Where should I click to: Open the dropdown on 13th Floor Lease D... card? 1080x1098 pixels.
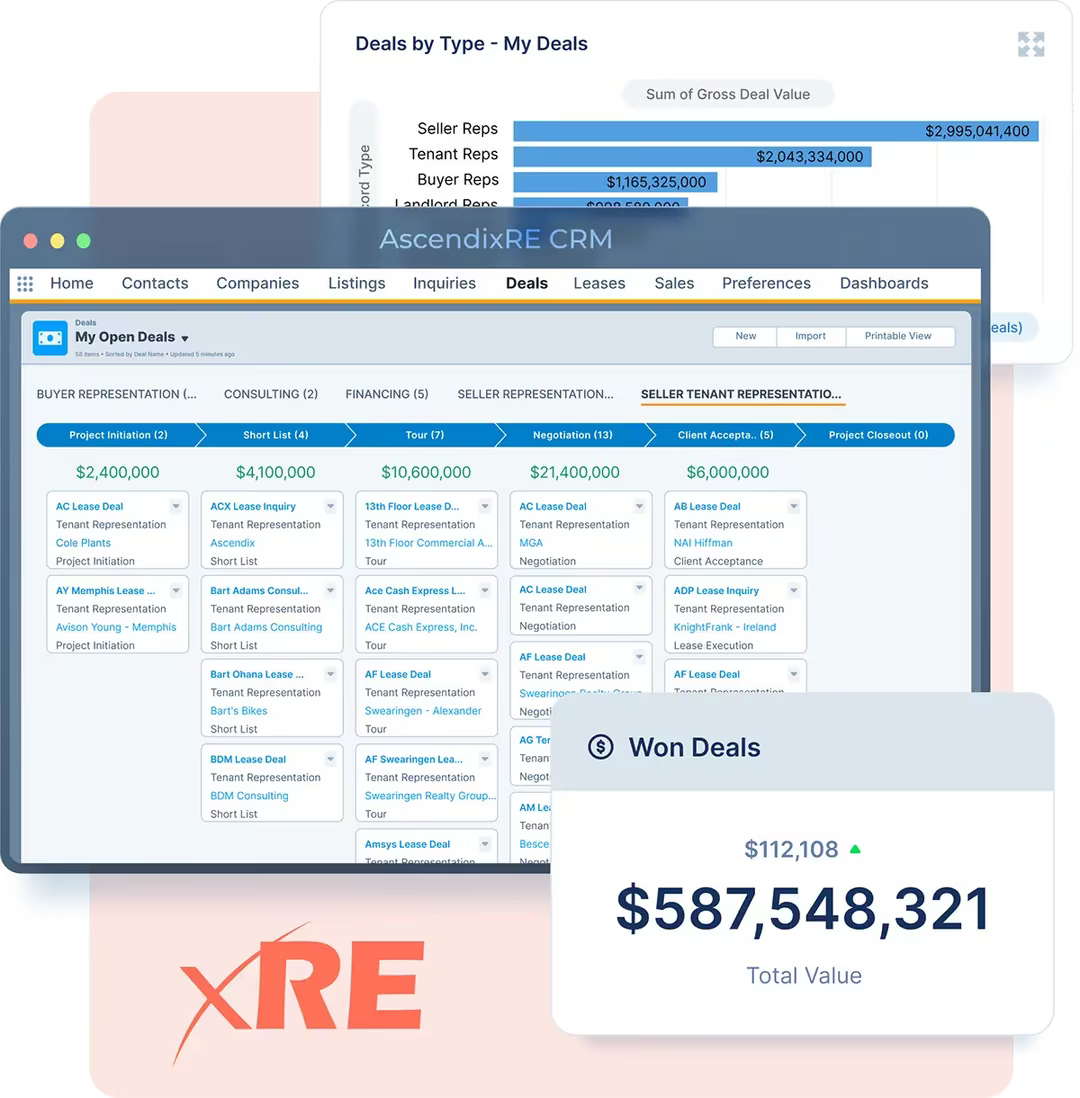click(485, 506)
